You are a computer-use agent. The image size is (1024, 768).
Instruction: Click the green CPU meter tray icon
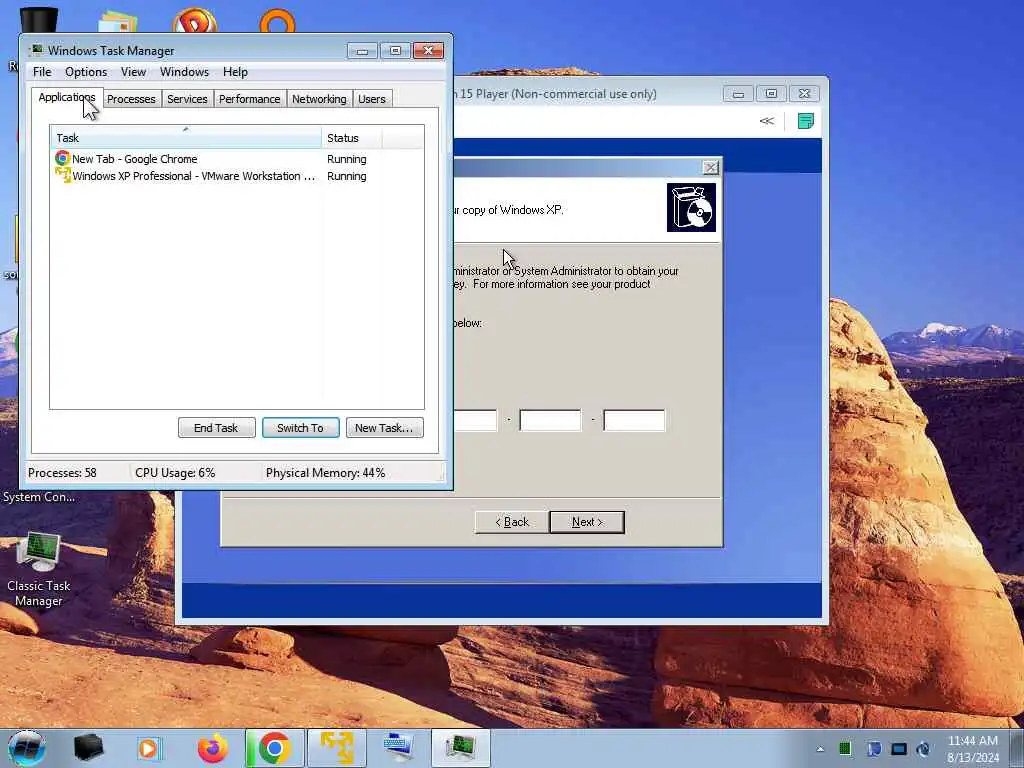coord(845,748)
